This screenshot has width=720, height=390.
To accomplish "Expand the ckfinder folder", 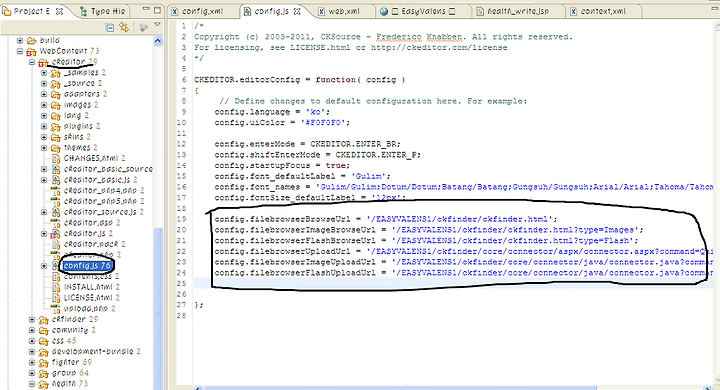I will (x=32, y=319).
